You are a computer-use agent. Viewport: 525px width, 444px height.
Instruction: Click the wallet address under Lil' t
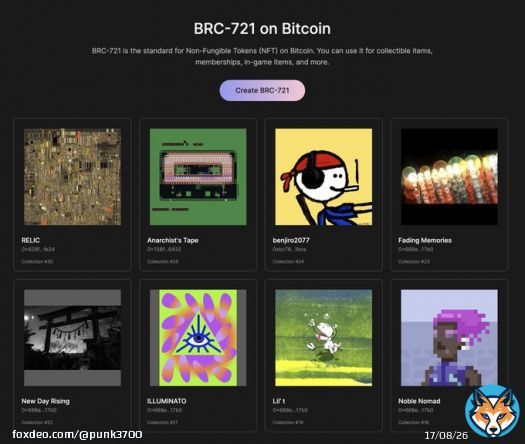[x=290, y=410]
